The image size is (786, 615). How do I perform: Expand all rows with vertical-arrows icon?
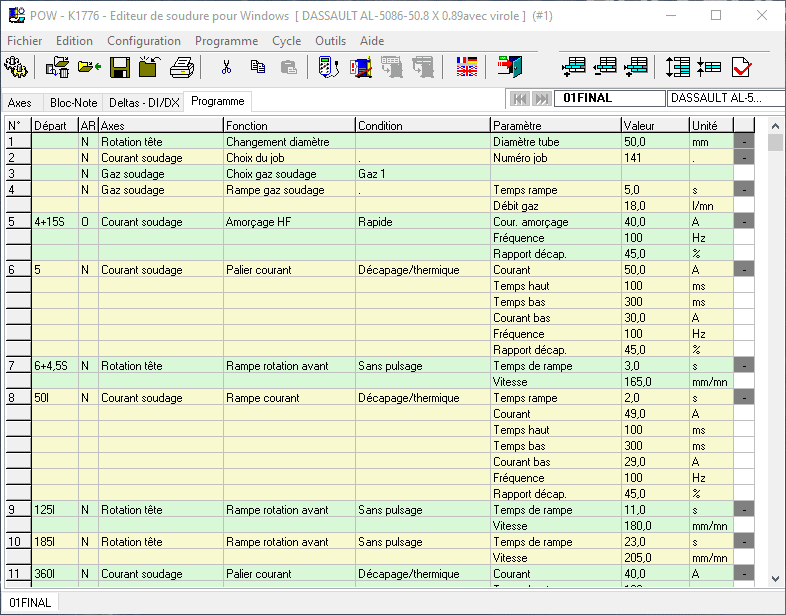click(677, 67)
